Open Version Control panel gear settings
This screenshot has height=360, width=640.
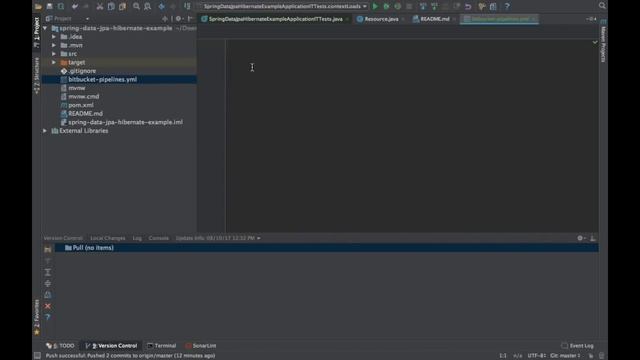[580, 238]
